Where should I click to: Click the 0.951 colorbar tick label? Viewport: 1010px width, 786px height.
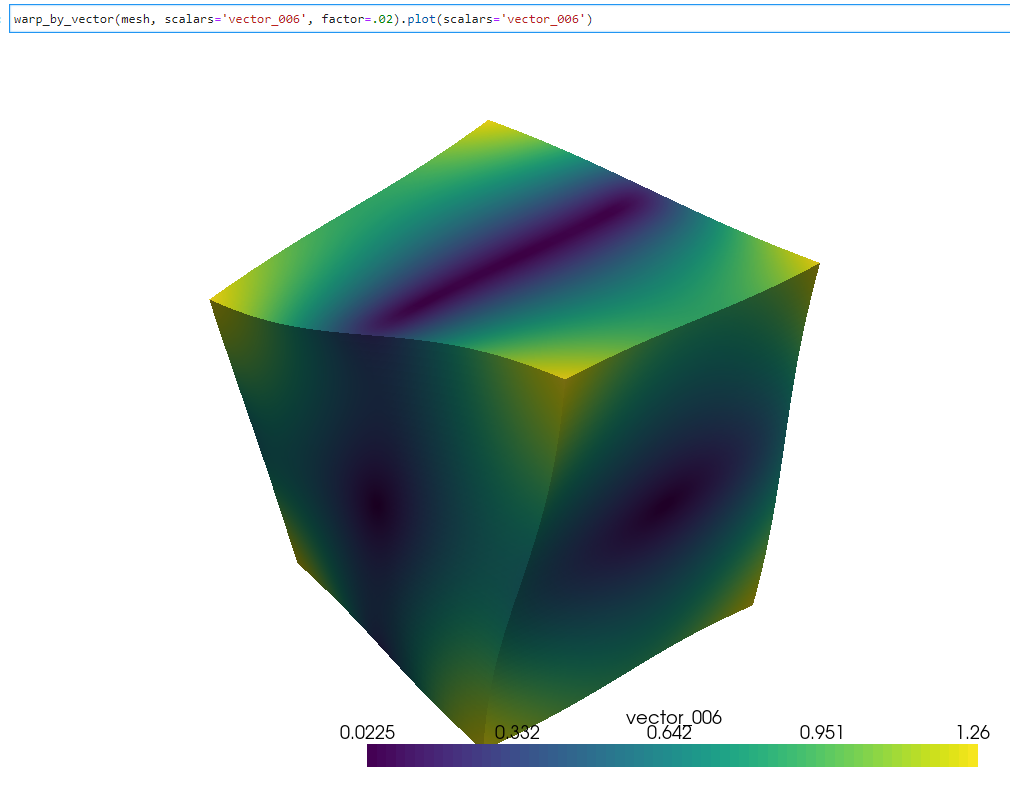[x=821, y=733]
